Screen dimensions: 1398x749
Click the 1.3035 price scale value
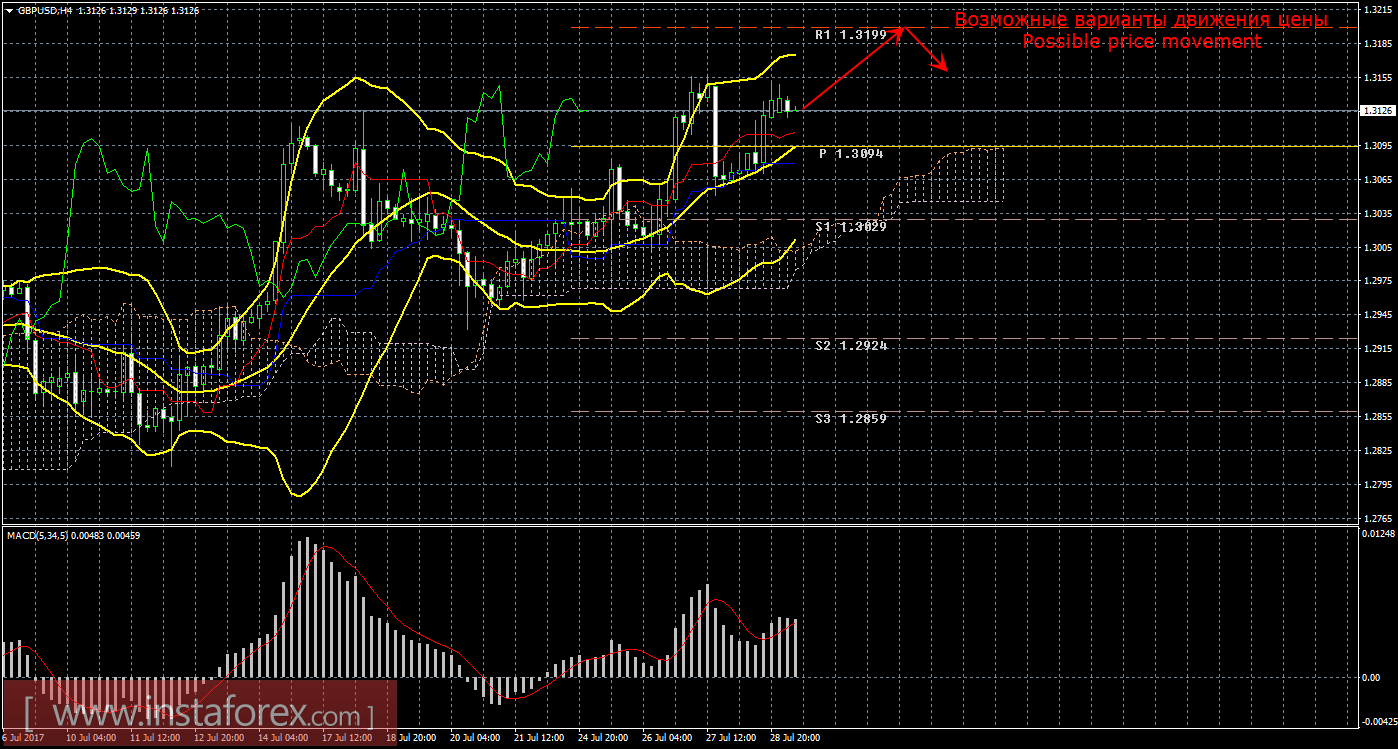tap(1378, 213)
